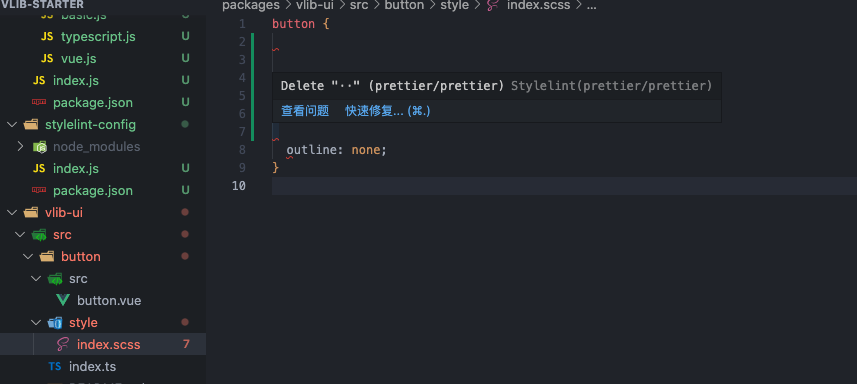This screenshot has height=384, width=857.
Task: Collapse the style folder chevron
Action: pyautogui.click(x=36, y=322)
